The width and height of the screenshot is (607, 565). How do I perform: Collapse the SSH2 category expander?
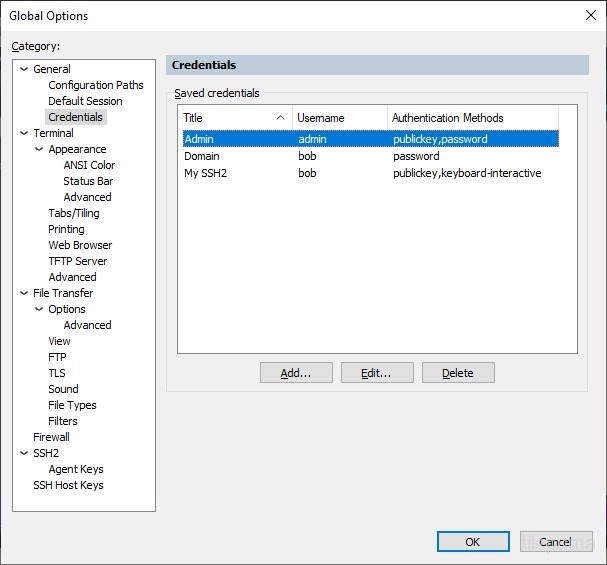click(25, 453)
